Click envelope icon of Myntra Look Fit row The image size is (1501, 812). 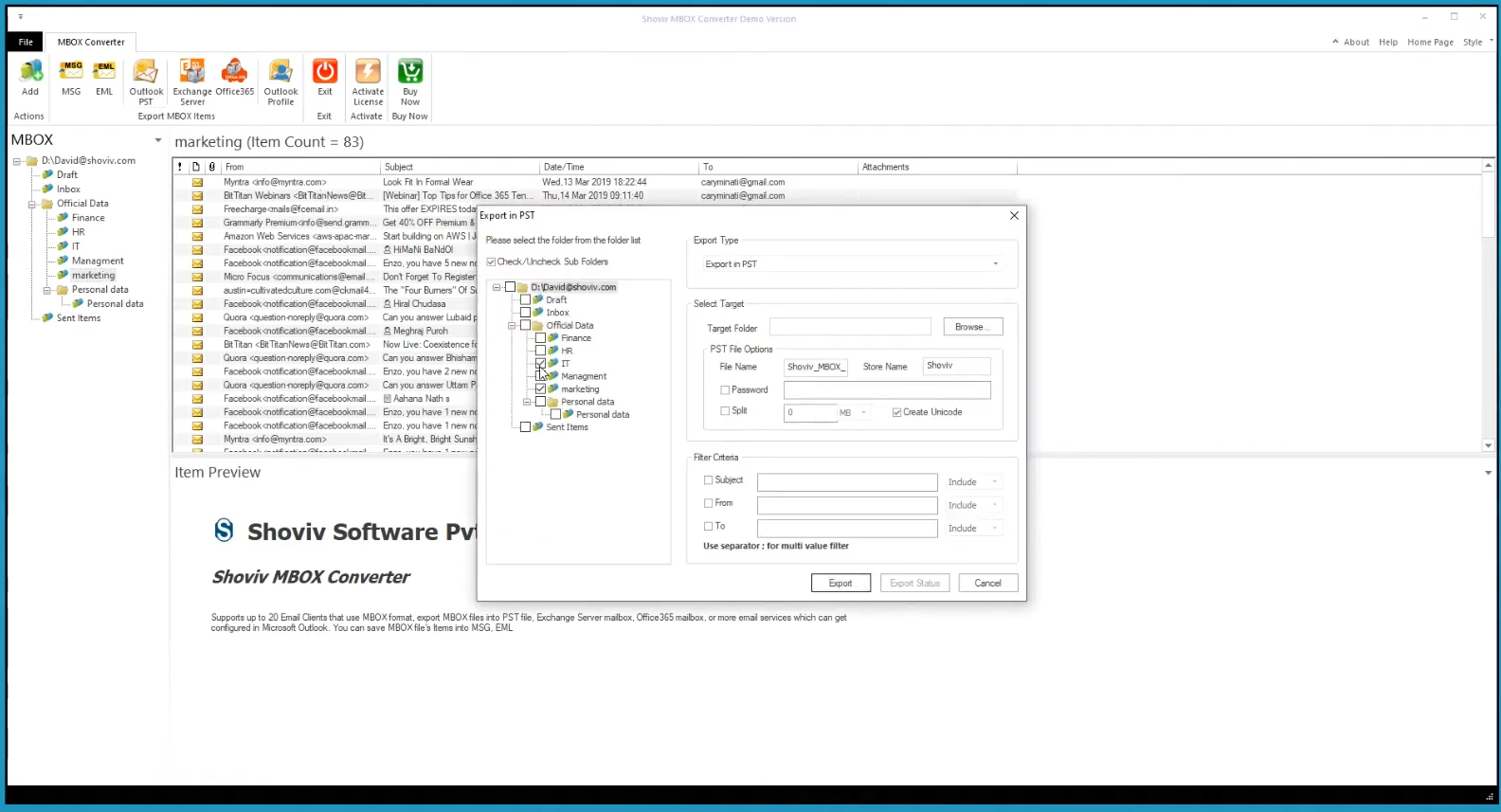197,182
